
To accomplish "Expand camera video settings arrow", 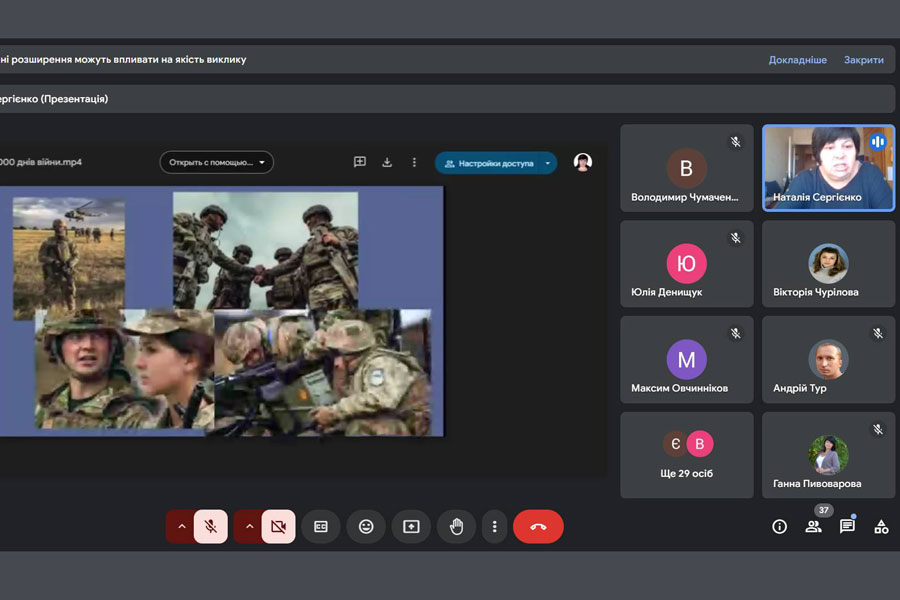I will [248, 526].
